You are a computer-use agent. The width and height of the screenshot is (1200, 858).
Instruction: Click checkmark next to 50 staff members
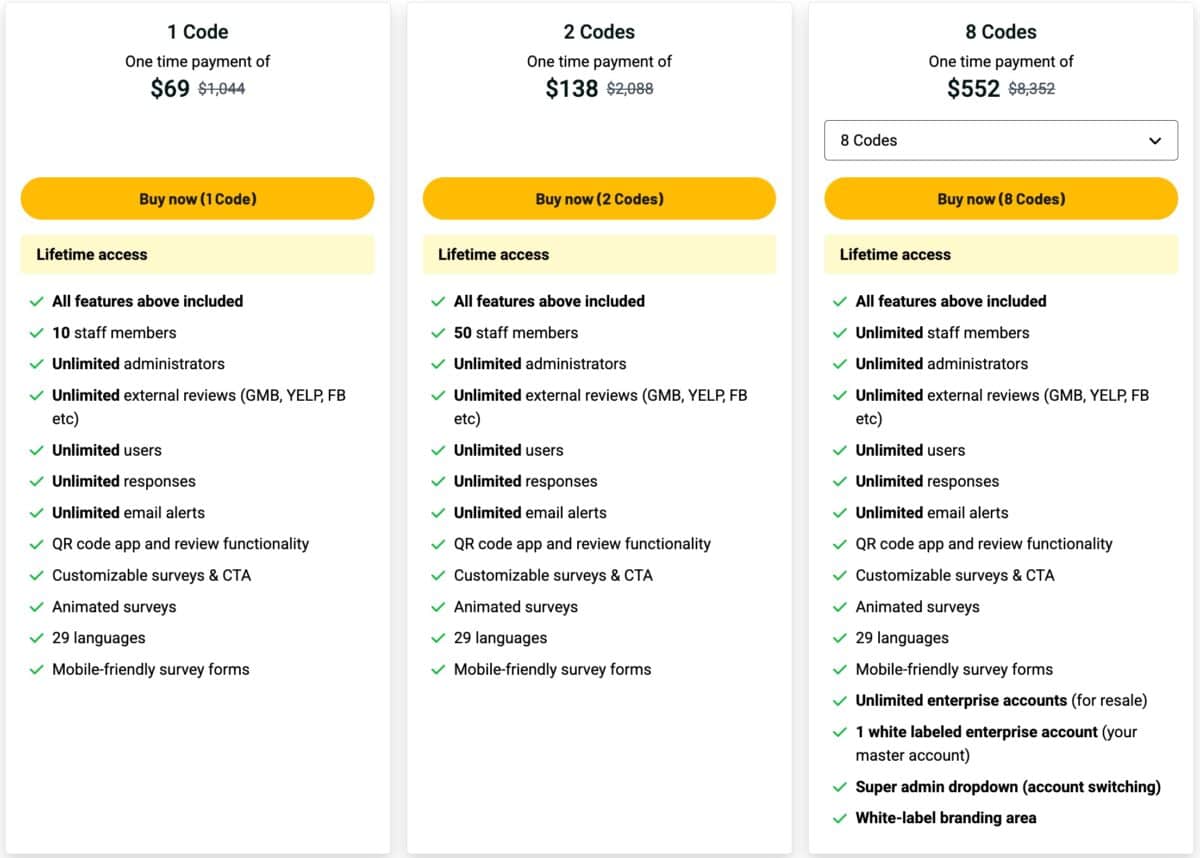pyautogui.click(x=438, y=333)
